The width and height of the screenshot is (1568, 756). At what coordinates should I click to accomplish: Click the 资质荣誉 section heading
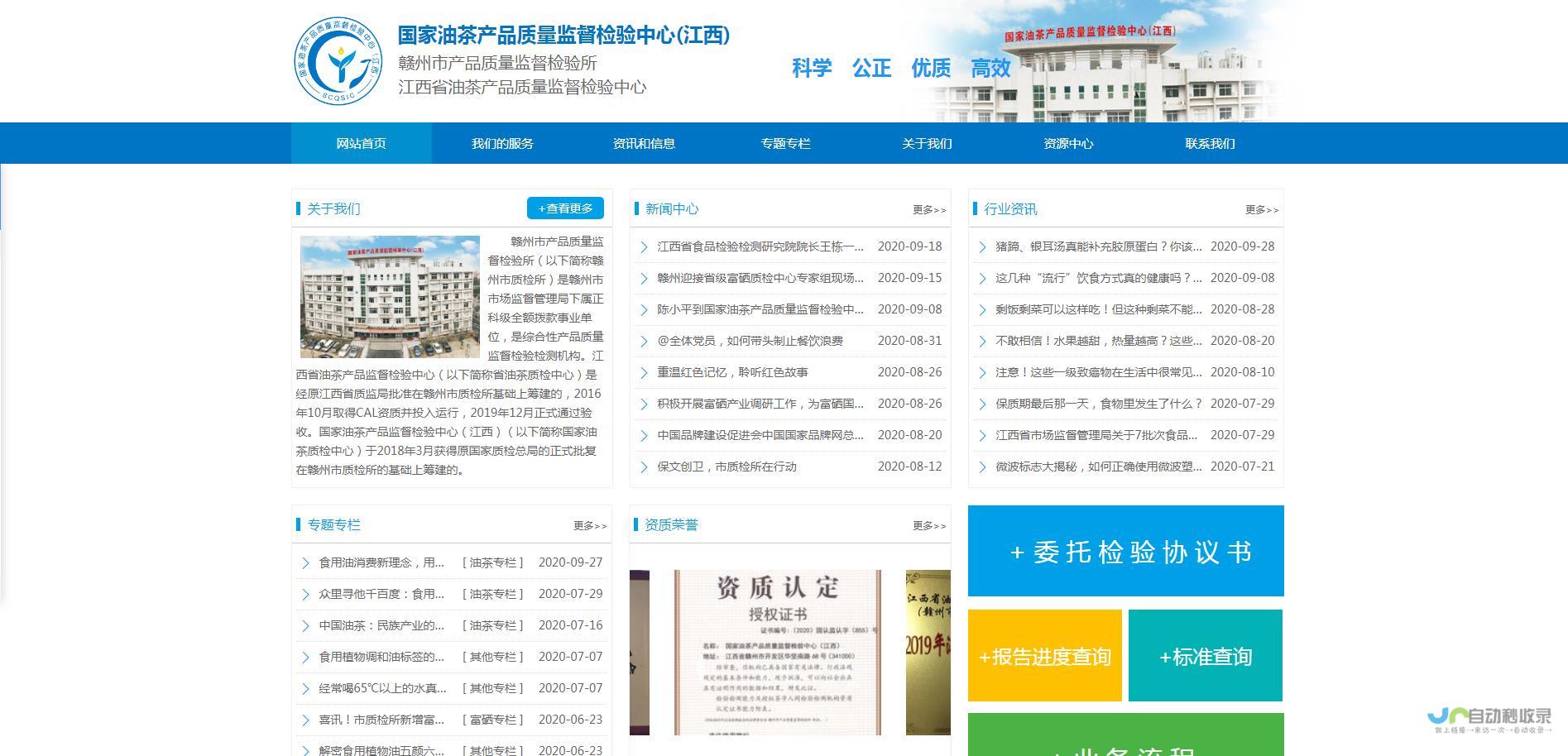pyautogui.click(x=671, y=525)
